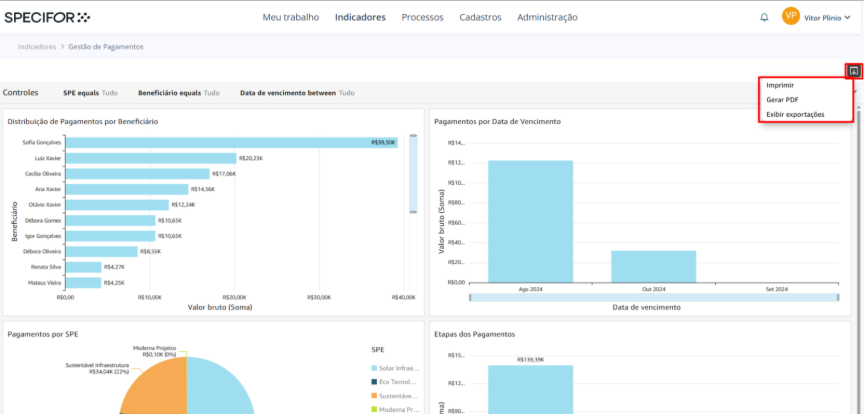Click the Débora Oliveira bar

(101, 251)
